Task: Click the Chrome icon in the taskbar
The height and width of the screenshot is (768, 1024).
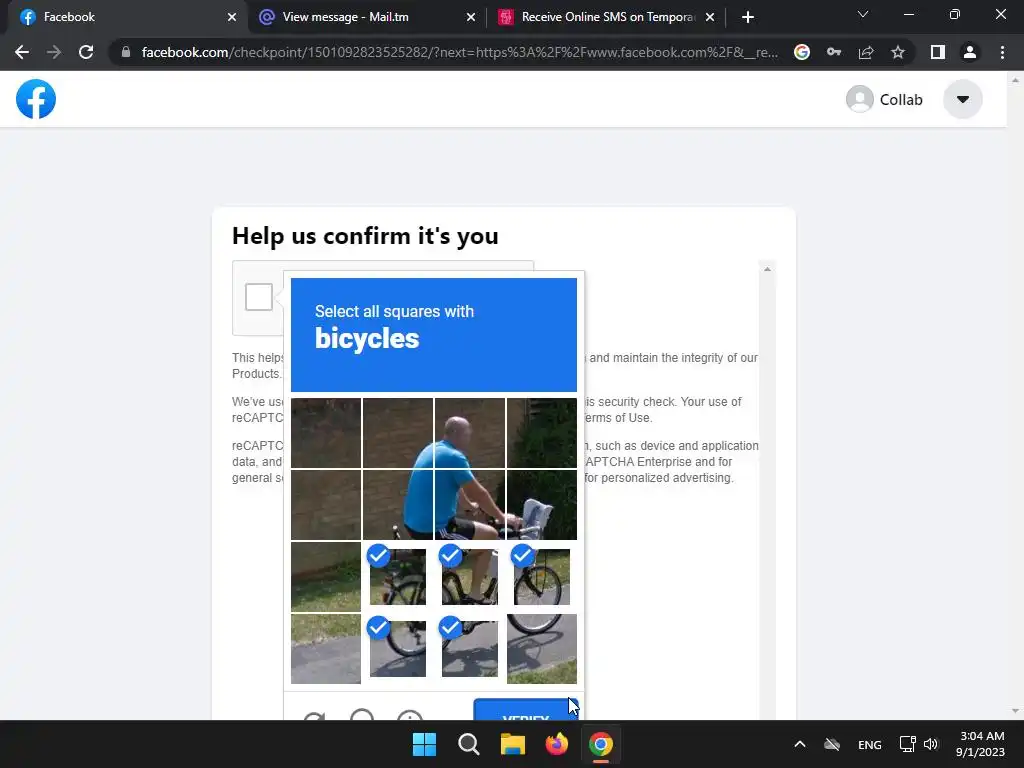Action: [601, 744]
